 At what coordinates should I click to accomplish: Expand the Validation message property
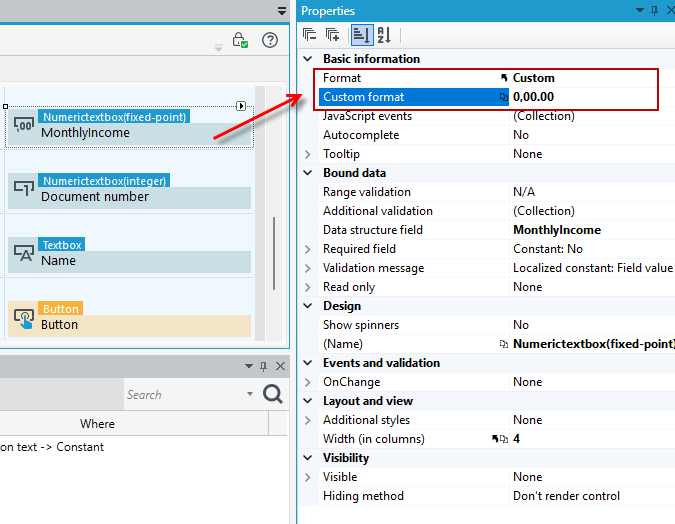pyautogui.click(x=308, y=268)
